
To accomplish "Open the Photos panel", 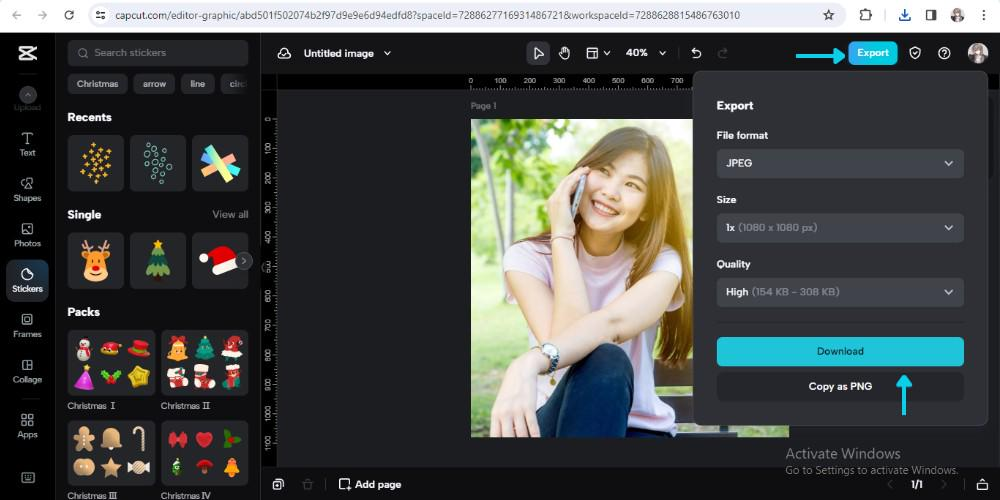I will pyautogui.click(x=27, y=235).
